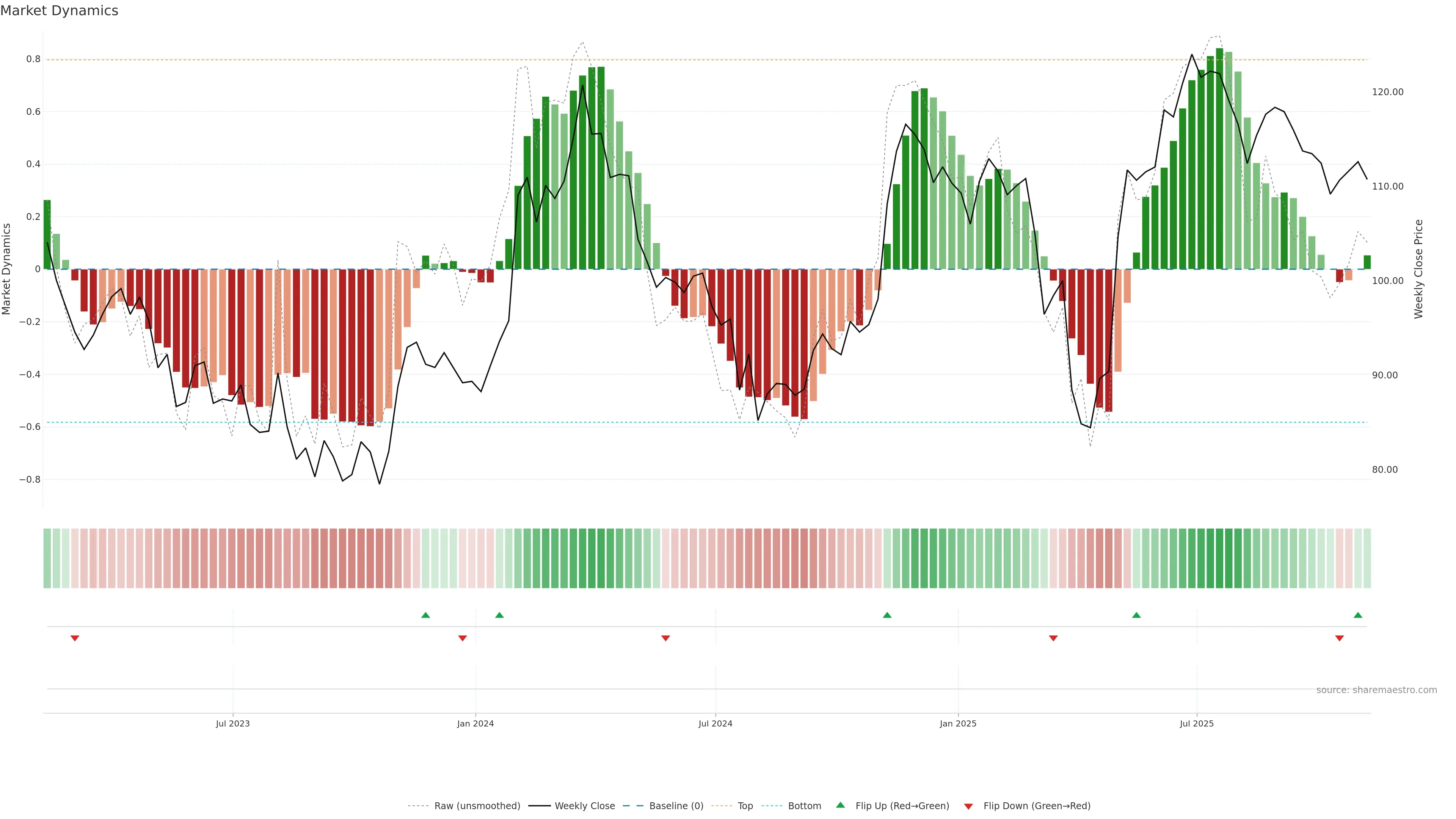Click the last green Flip Up marker at chart end
Screen dimensions: 1456x819
[1358, 615]
